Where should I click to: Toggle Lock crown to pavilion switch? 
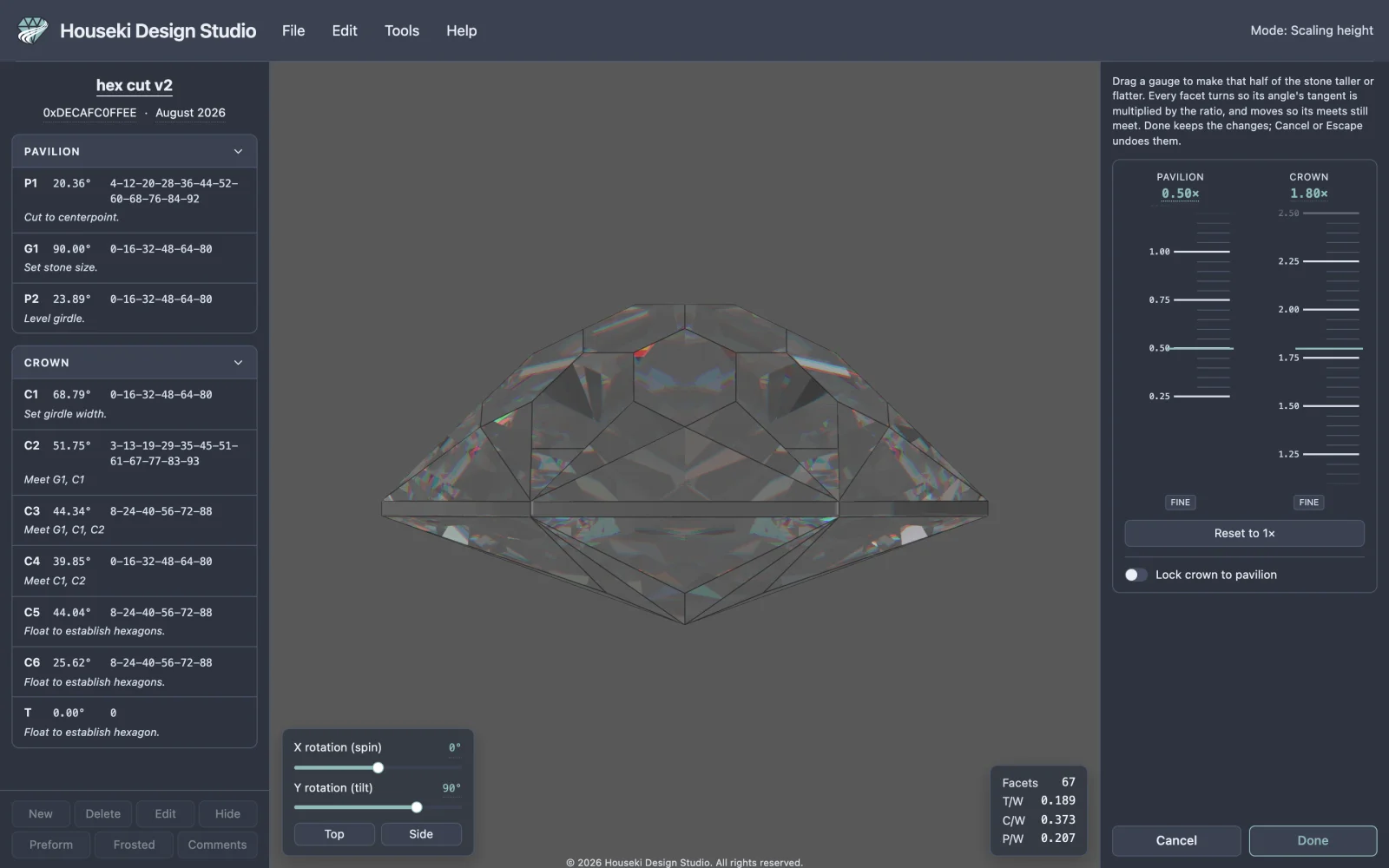[x=1136, y=575]
